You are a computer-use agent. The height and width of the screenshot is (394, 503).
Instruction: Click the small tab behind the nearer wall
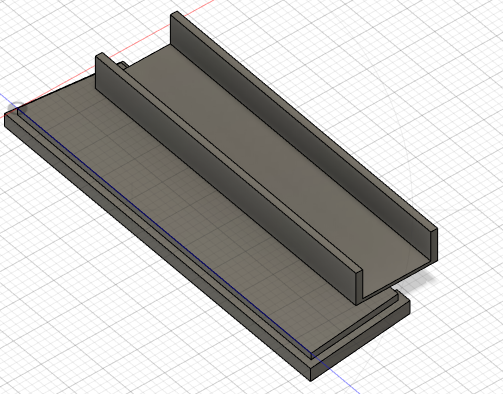click(123, 66)
